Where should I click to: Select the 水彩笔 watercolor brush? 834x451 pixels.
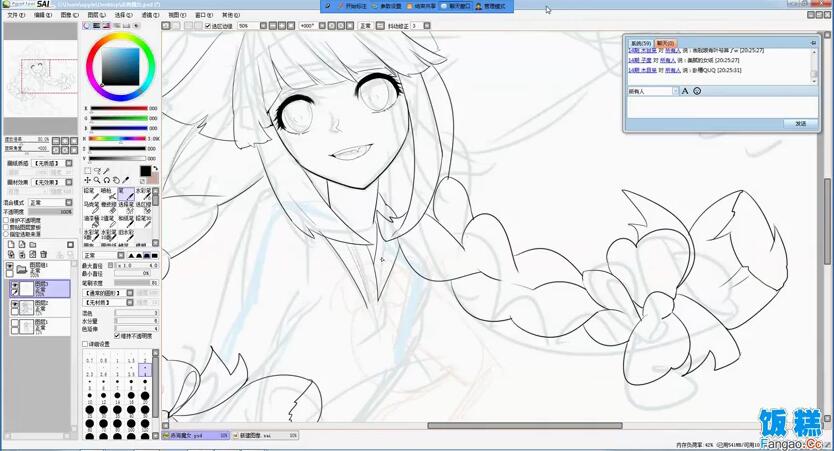(143, 194)
